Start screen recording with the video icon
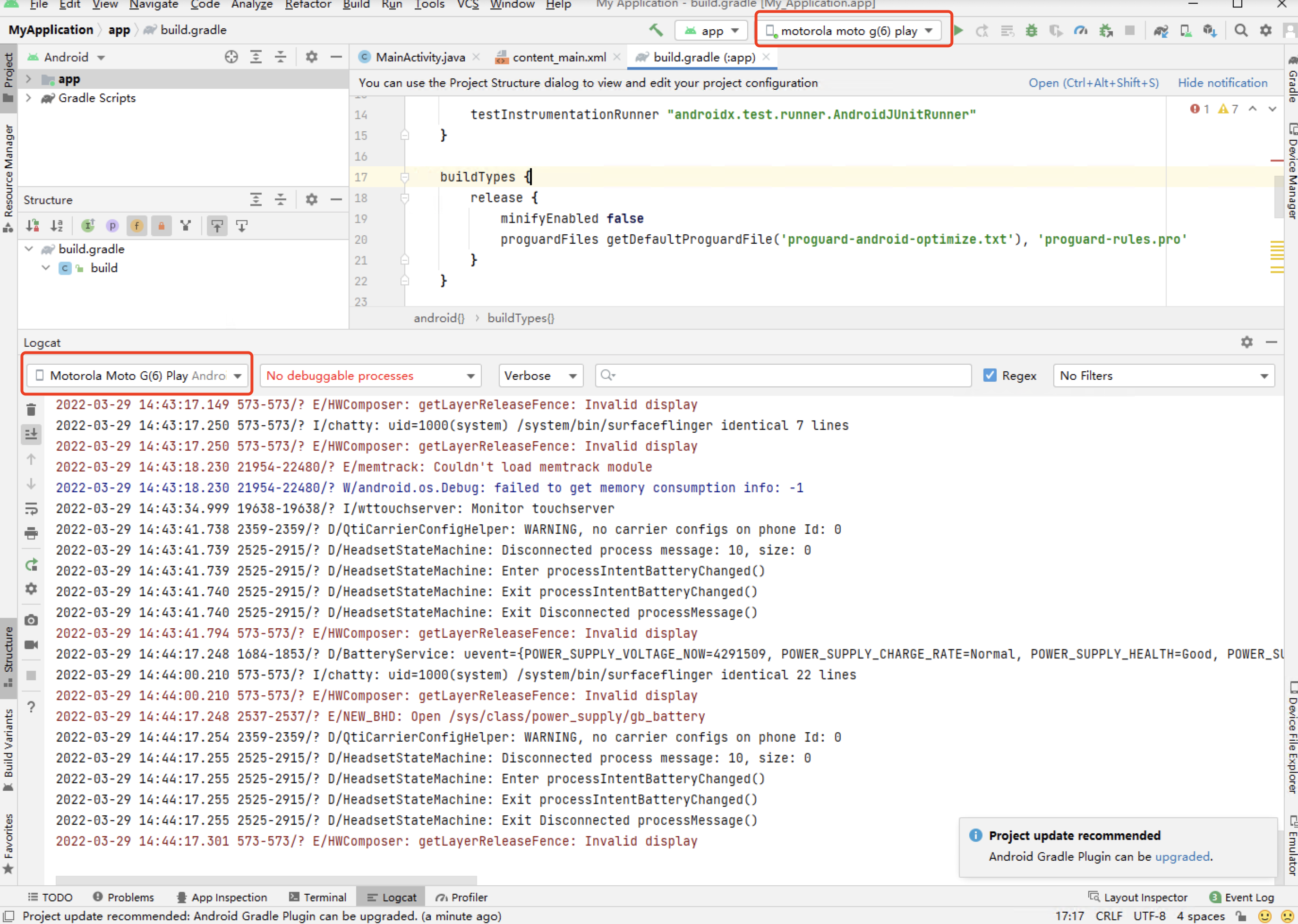Viewport: 1298px width, 924px height. click(31, 645)
